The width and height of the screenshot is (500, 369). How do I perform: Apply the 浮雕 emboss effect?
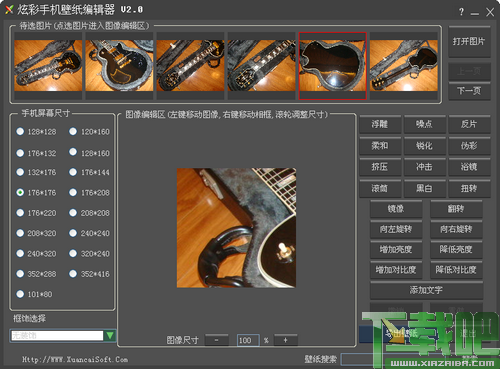380,124
